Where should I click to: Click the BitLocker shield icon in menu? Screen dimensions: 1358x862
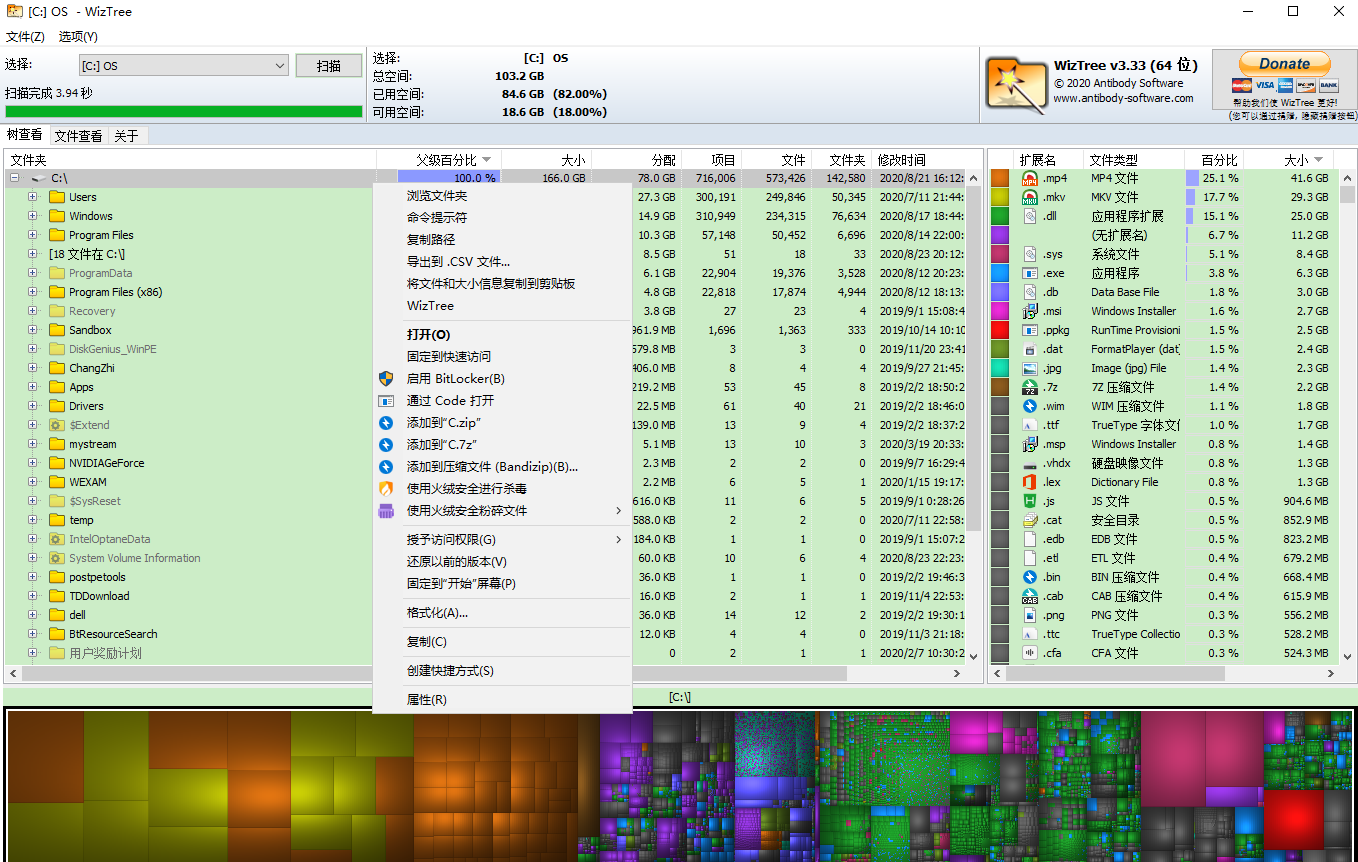tap(386, 379)
